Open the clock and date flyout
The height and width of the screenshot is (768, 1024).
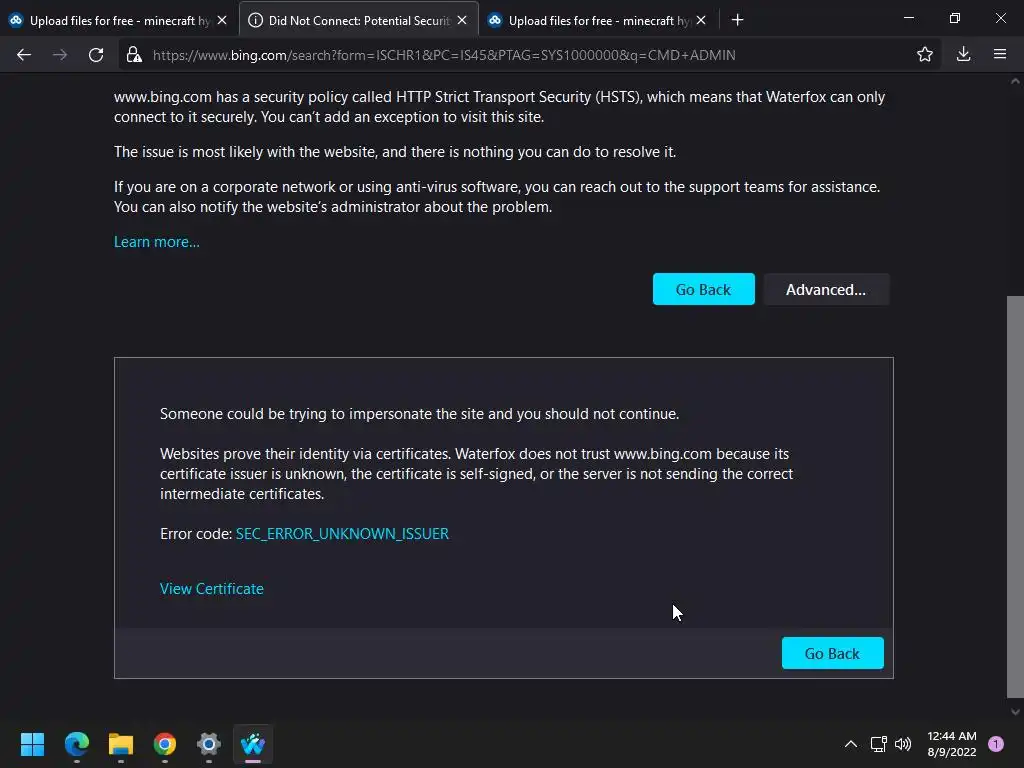(x=952, y=744)
